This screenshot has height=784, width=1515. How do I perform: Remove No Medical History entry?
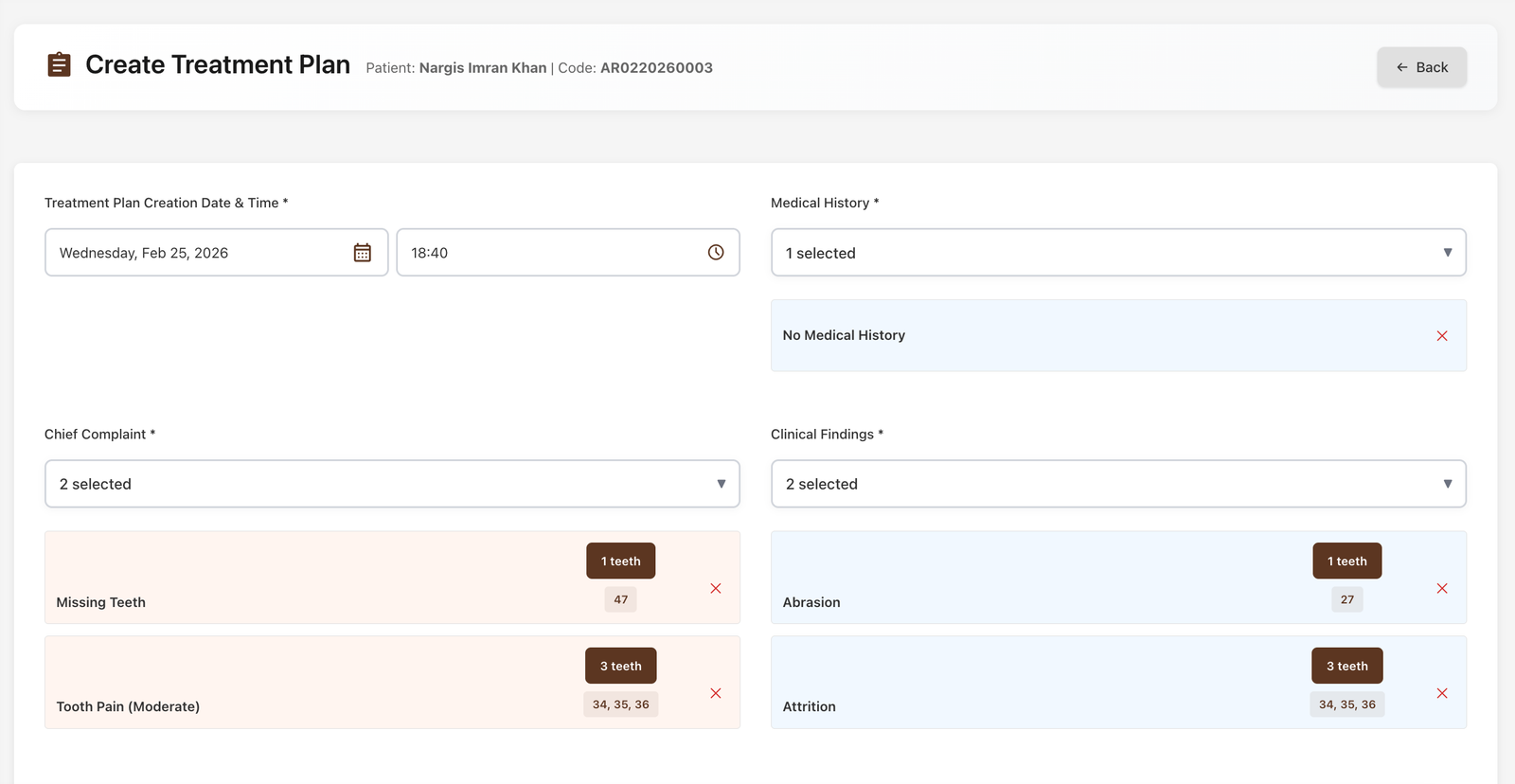click(x=1442, y=336)
